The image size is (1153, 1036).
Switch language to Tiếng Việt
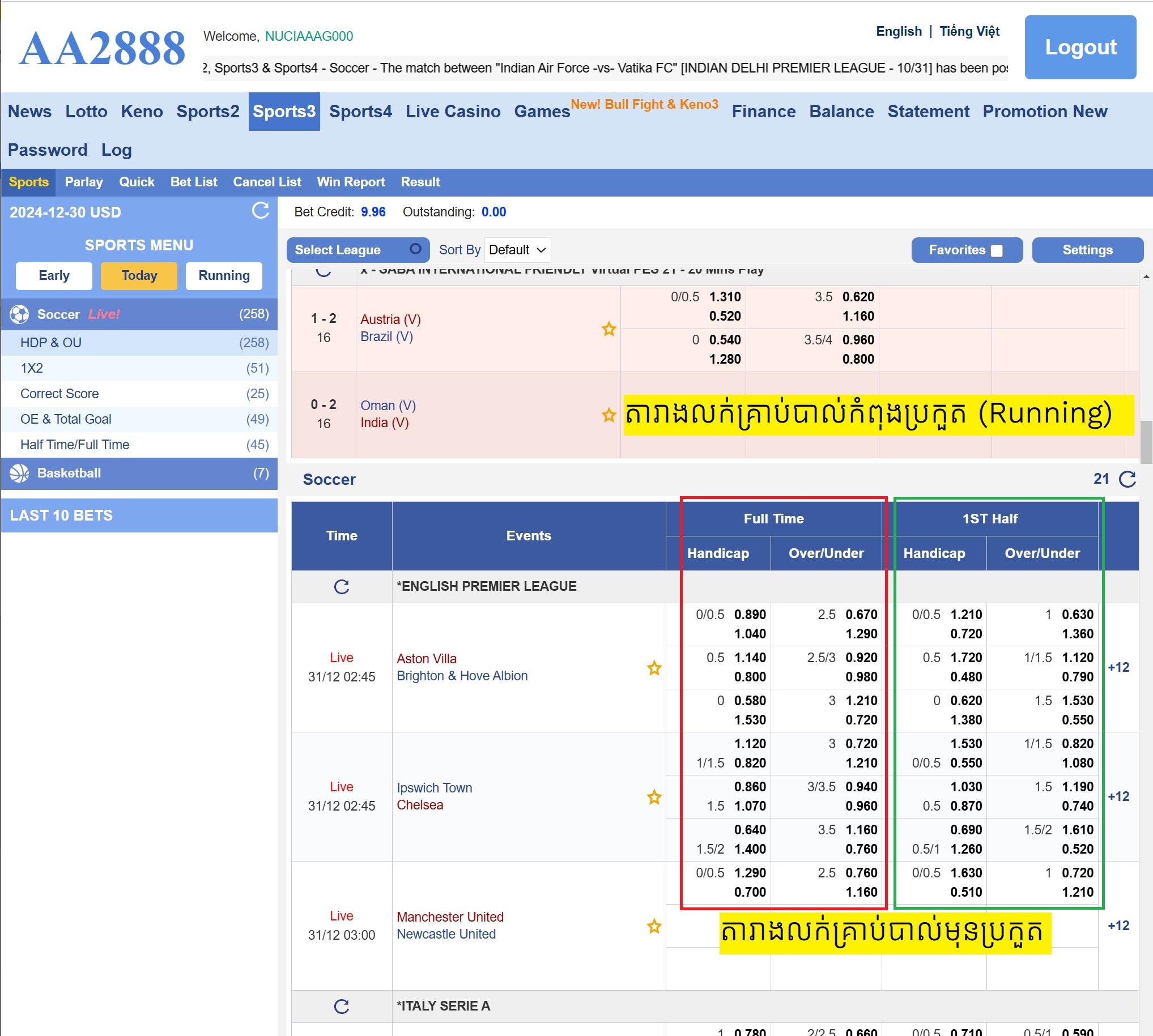(x=969, y=31)
